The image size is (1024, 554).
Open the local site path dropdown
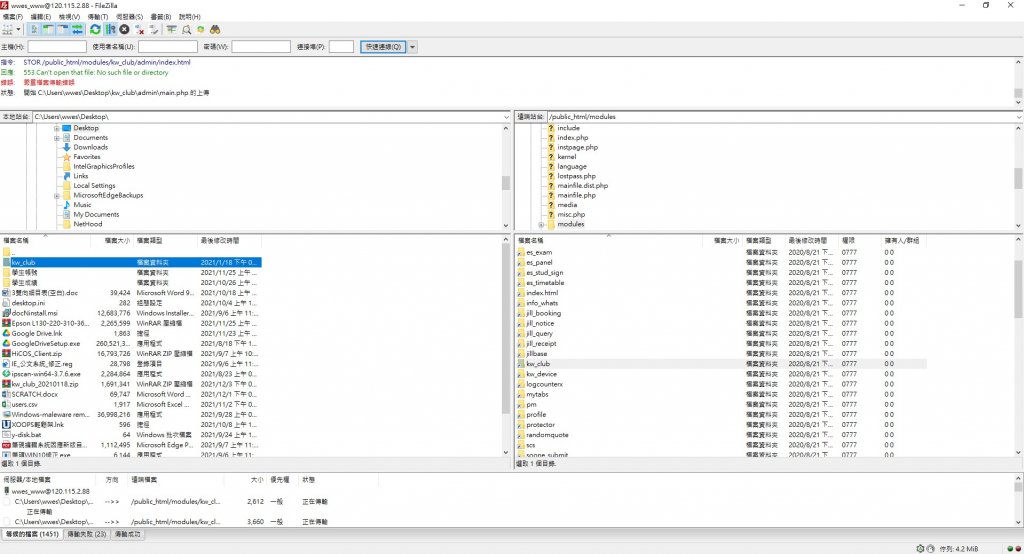tap(506, 117)
